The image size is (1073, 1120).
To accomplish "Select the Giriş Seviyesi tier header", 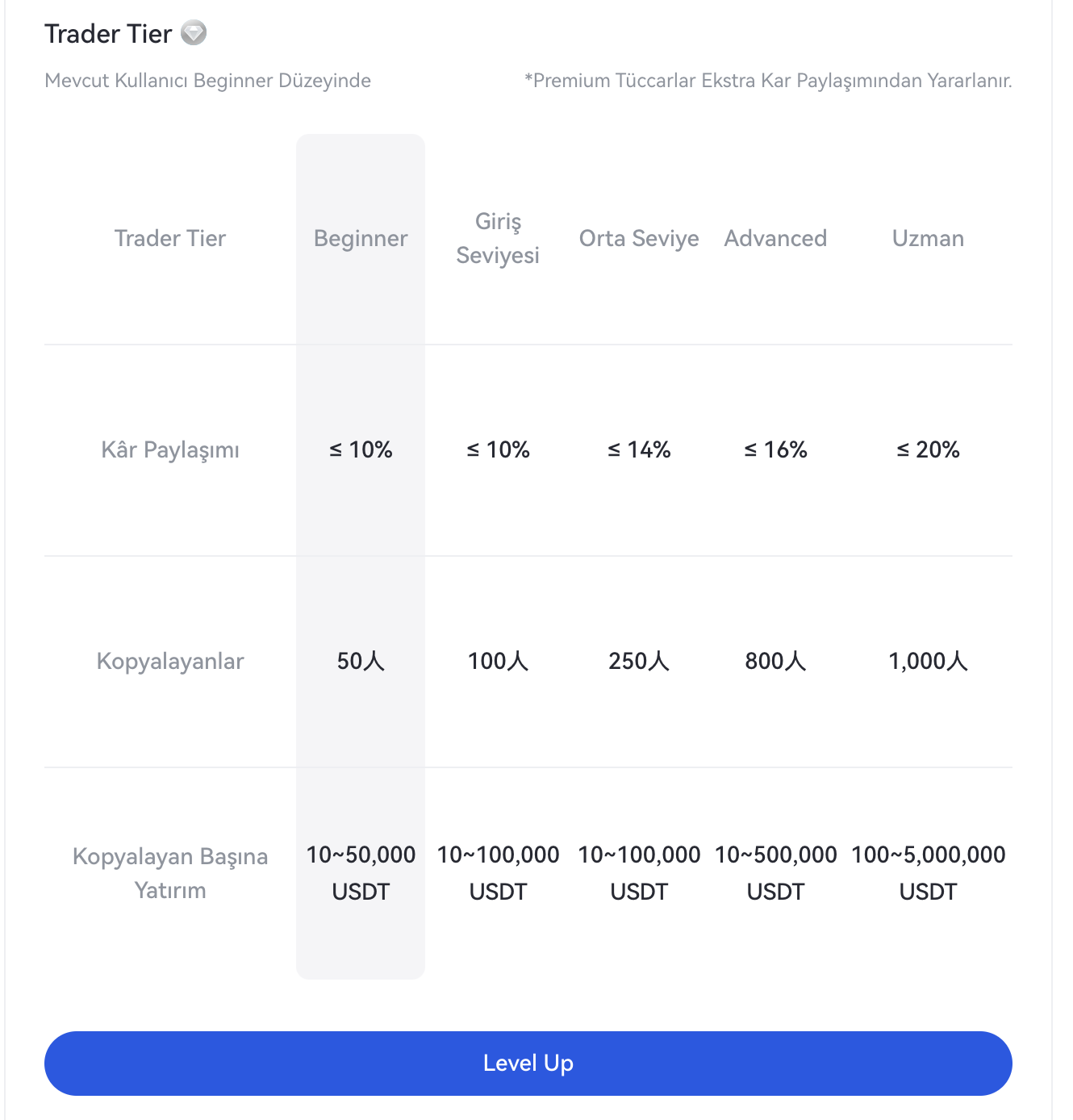I will click(x=498, y=238).
